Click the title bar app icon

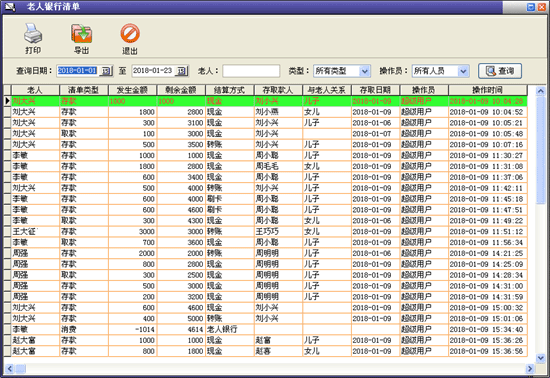click(x=10, y=7)
